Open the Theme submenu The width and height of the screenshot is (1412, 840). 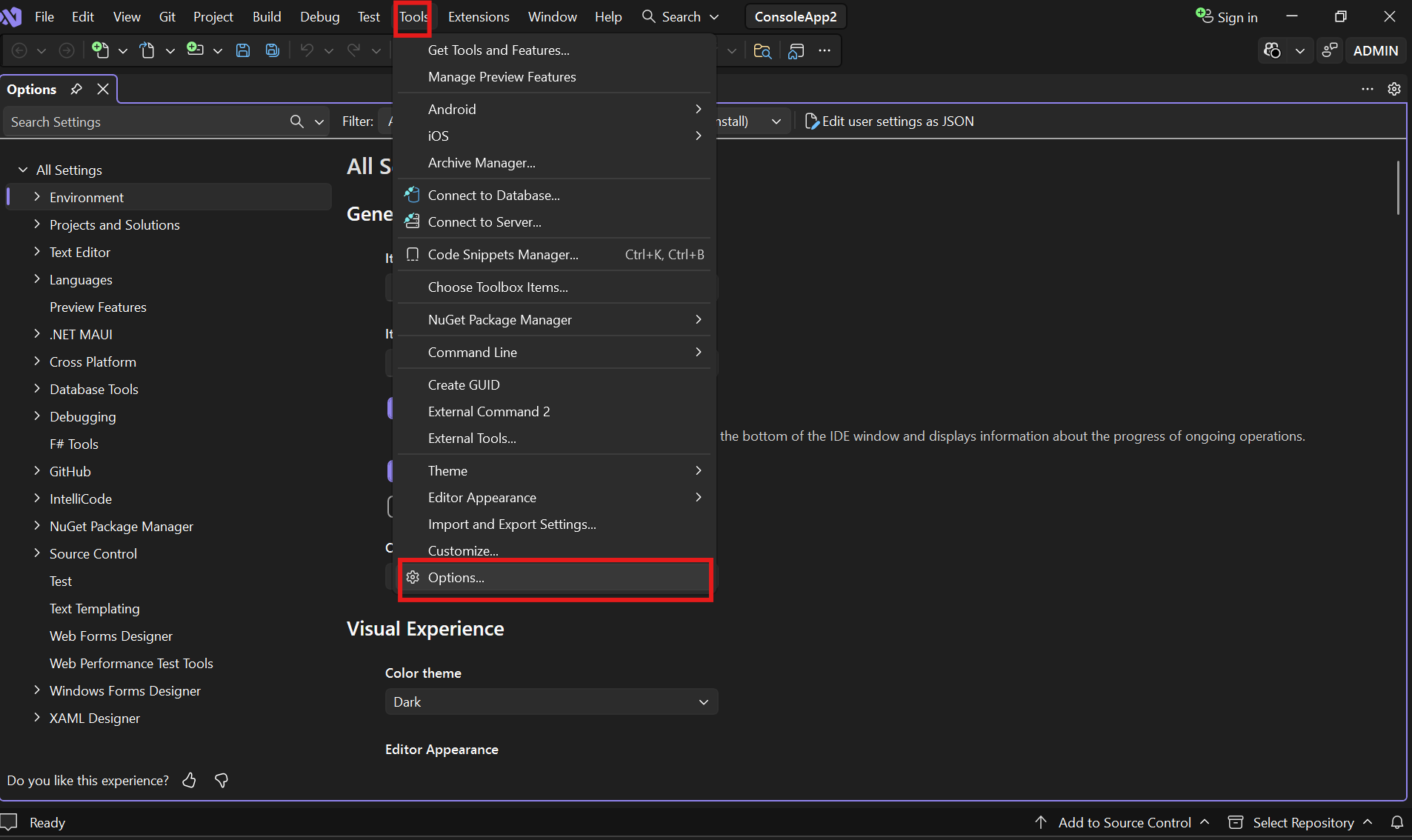coord(554,471)
